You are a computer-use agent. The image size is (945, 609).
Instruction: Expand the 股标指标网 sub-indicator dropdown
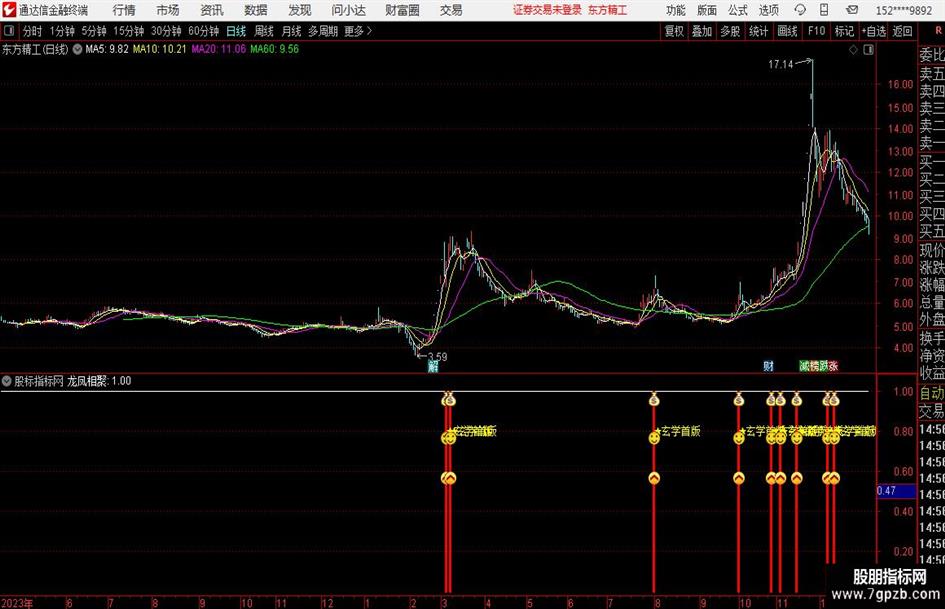tap(7, 381)
